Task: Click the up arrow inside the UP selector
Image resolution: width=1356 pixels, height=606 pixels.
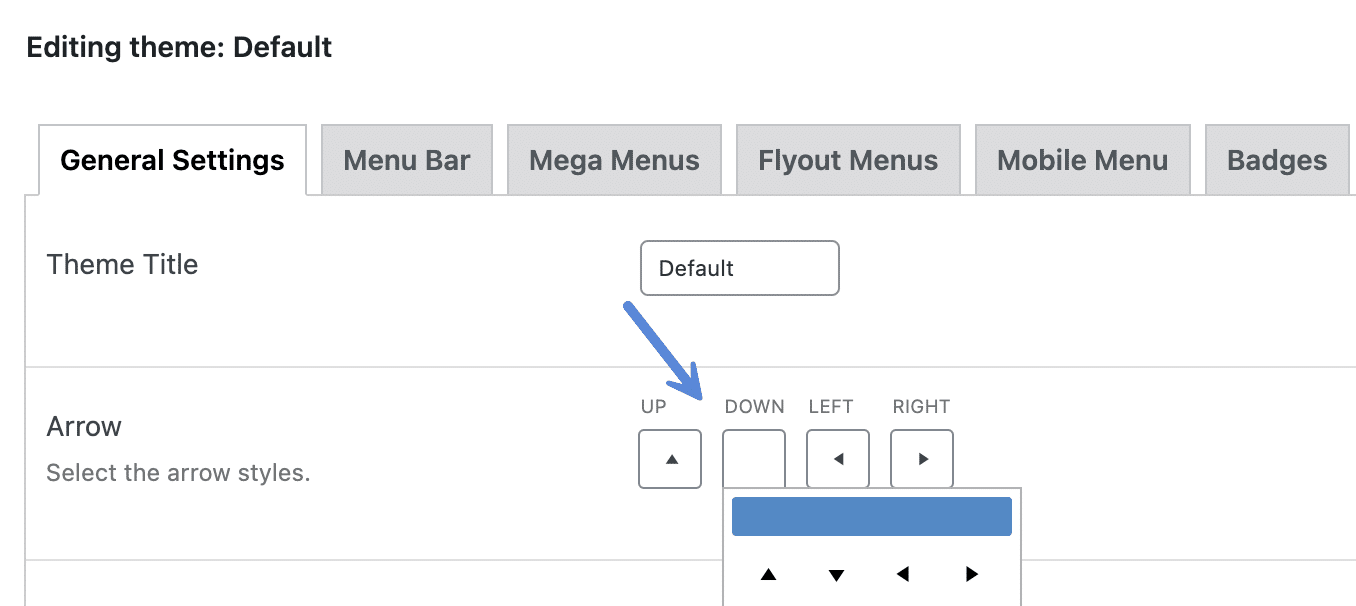Action: (669, 459)
